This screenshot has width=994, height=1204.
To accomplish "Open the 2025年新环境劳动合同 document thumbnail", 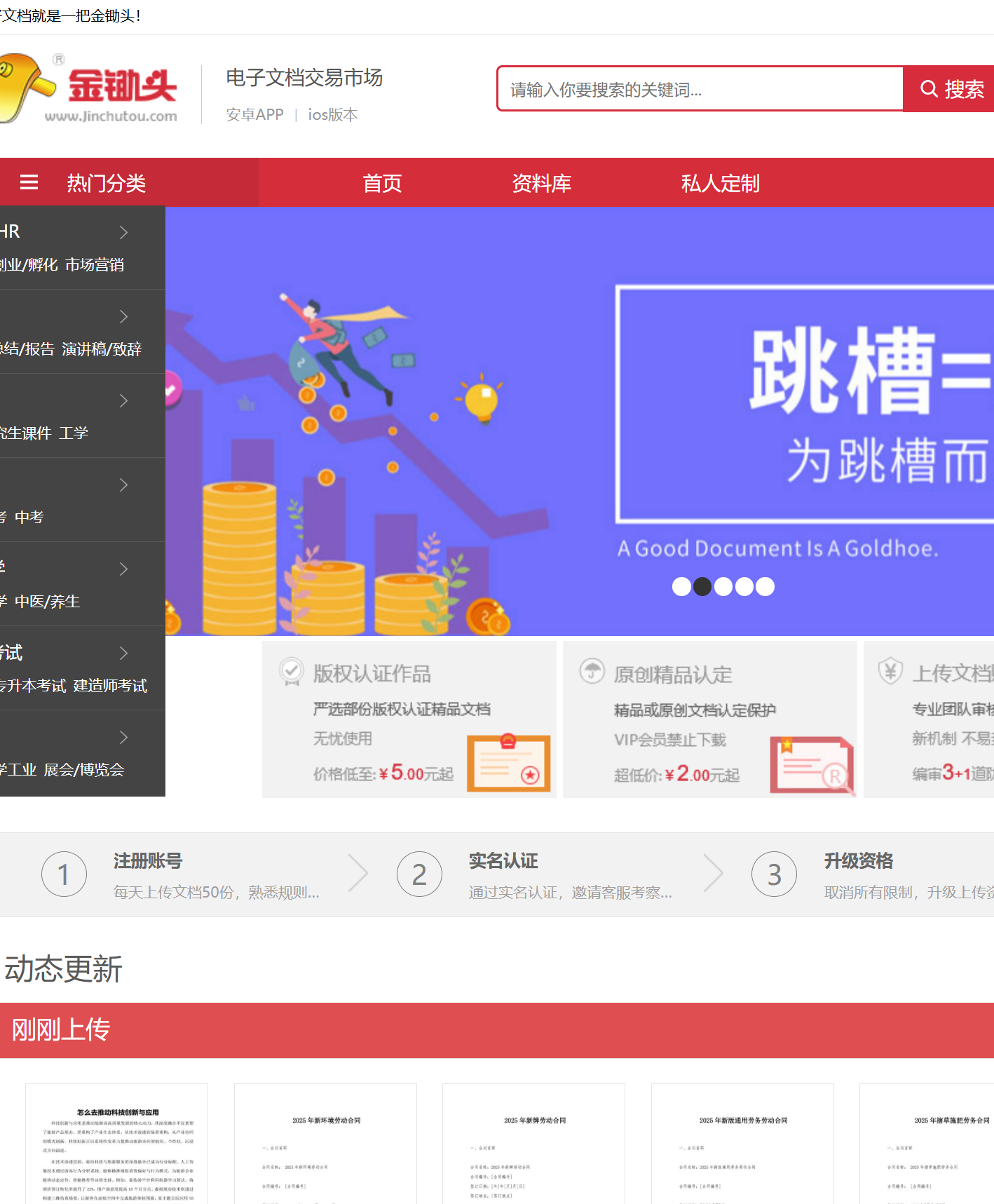I will pos(325,1144).
